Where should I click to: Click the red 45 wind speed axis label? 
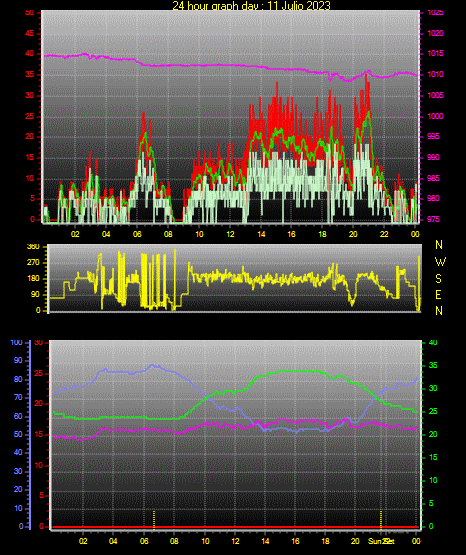pyautogui.click(x=30, y=34)
